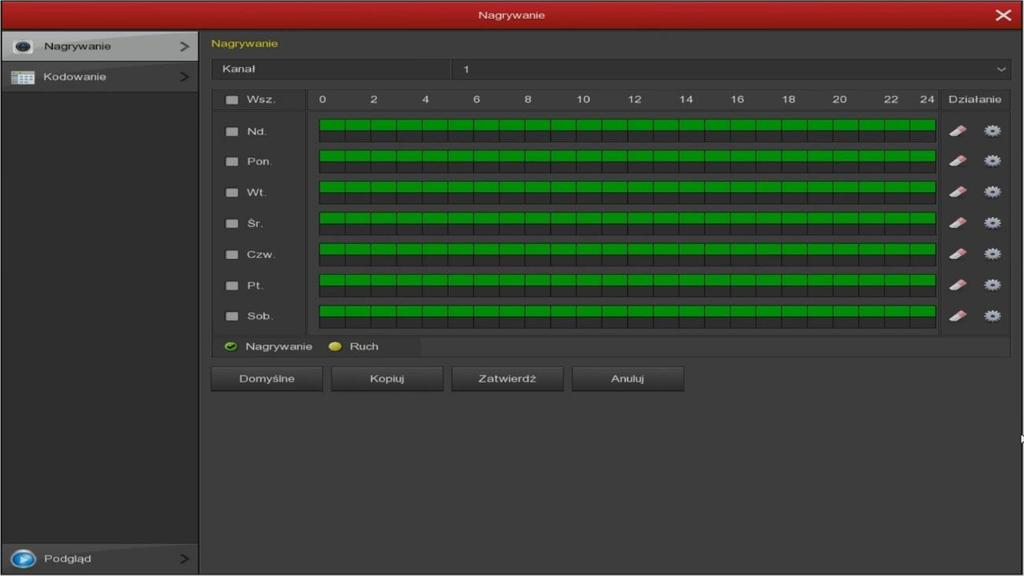Open gear settings for Czw. schedule

point(992,253)
